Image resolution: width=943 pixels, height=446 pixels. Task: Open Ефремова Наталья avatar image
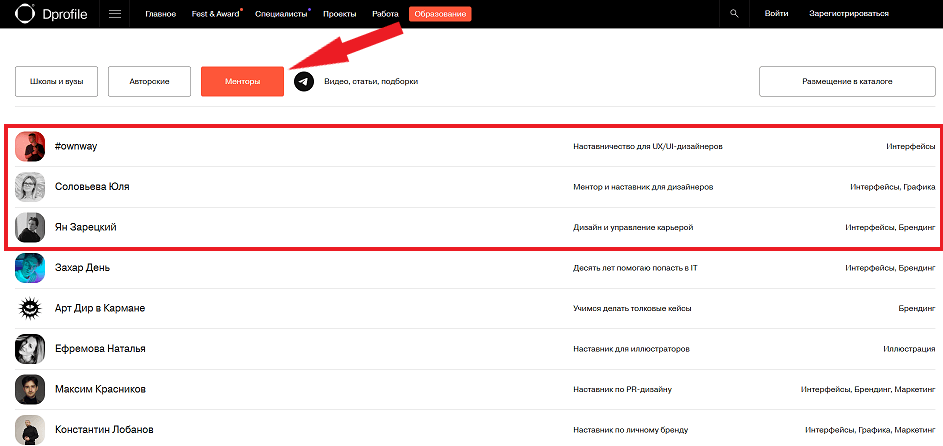[x=30, y=349]
